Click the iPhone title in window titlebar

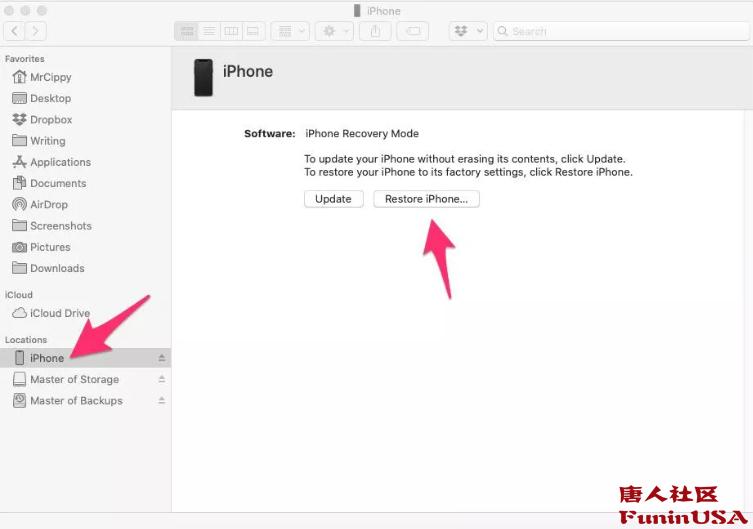coord(383,11)
